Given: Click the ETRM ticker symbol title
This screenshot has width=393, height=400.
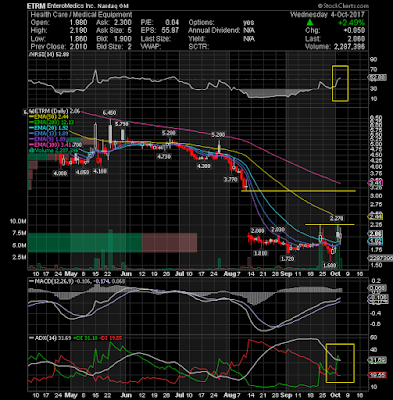Looking at the screenshot, I should click(x=36, y=6).
